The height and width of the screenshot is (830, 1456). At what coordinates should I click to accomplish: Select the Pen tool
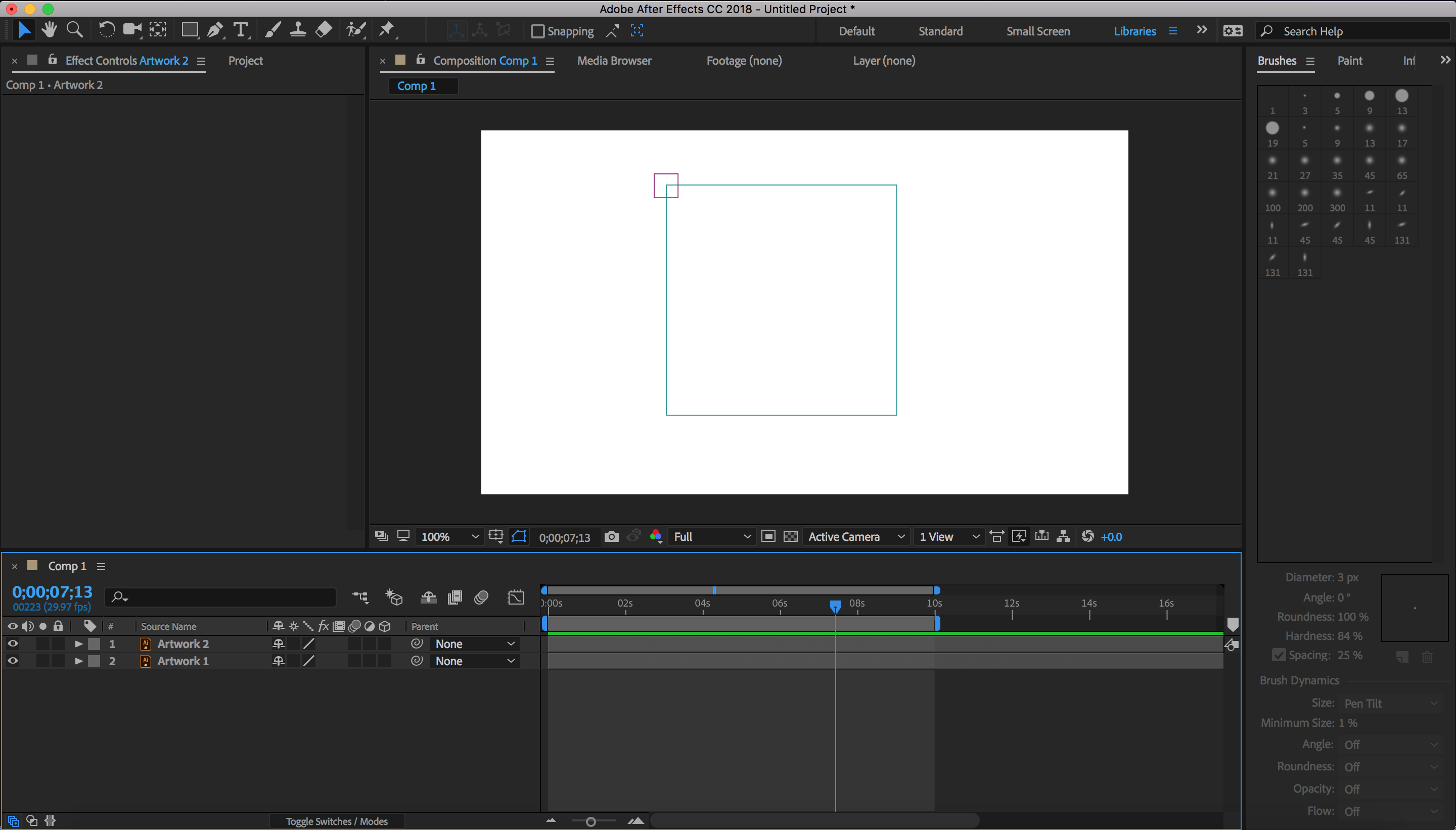(x=215, y=30)
